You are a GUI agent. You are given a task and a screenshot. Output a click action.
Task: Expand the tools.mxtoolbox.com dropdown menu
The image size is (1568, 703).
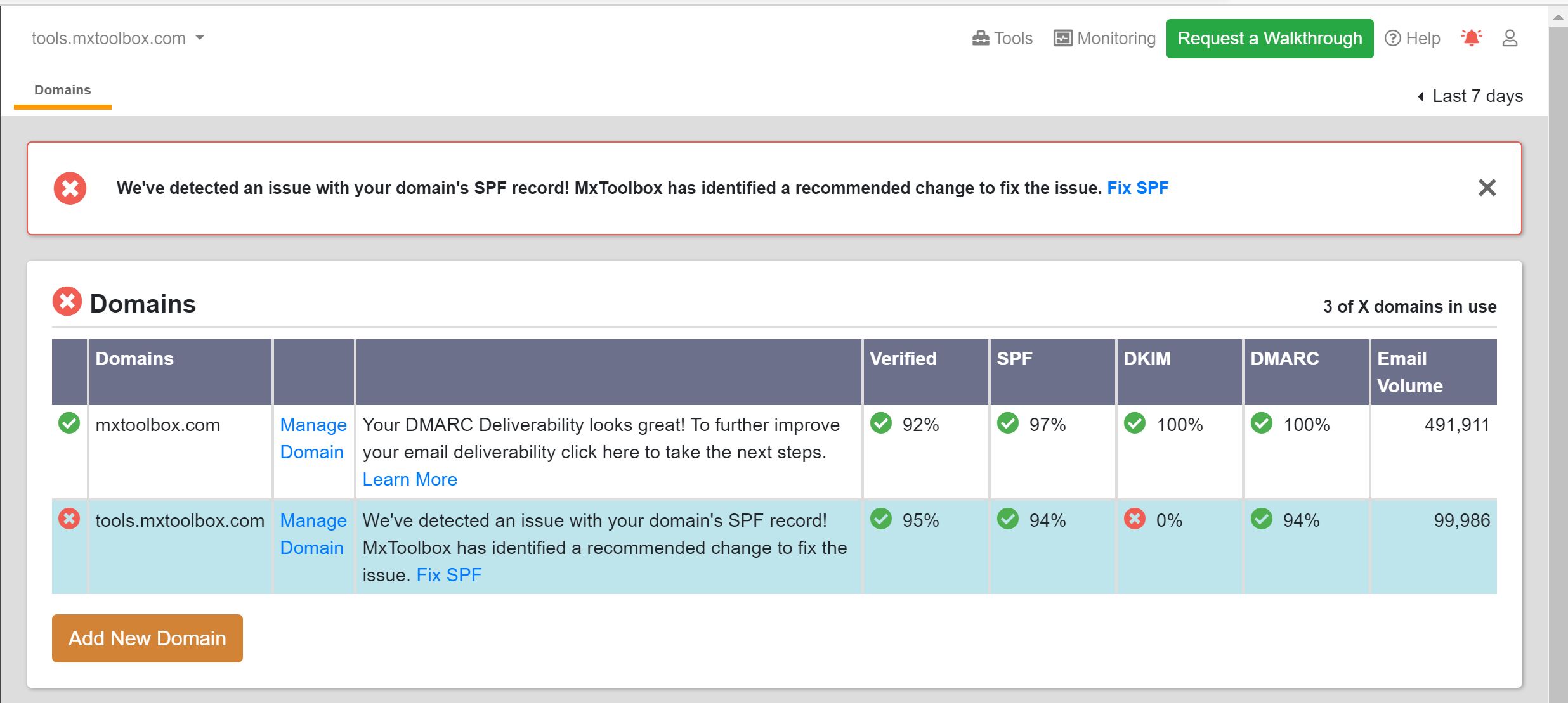tap(199, 39)
